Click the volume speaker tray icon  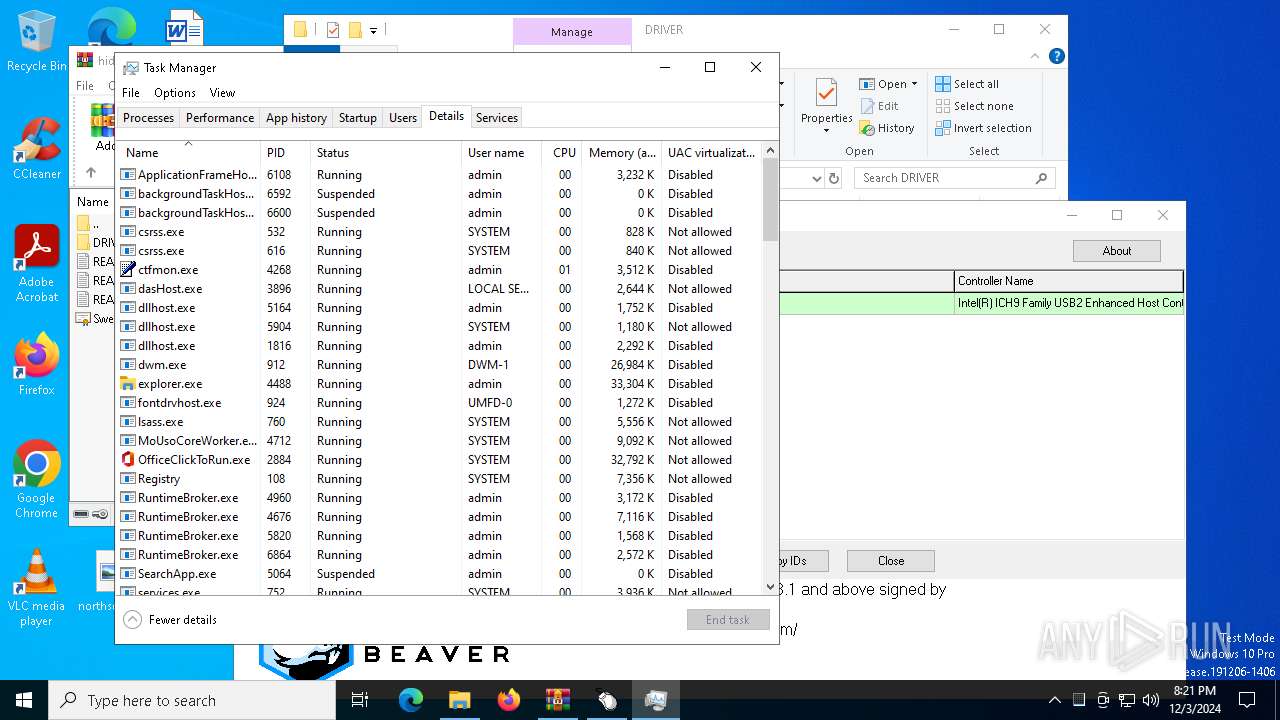[1151, 700]
